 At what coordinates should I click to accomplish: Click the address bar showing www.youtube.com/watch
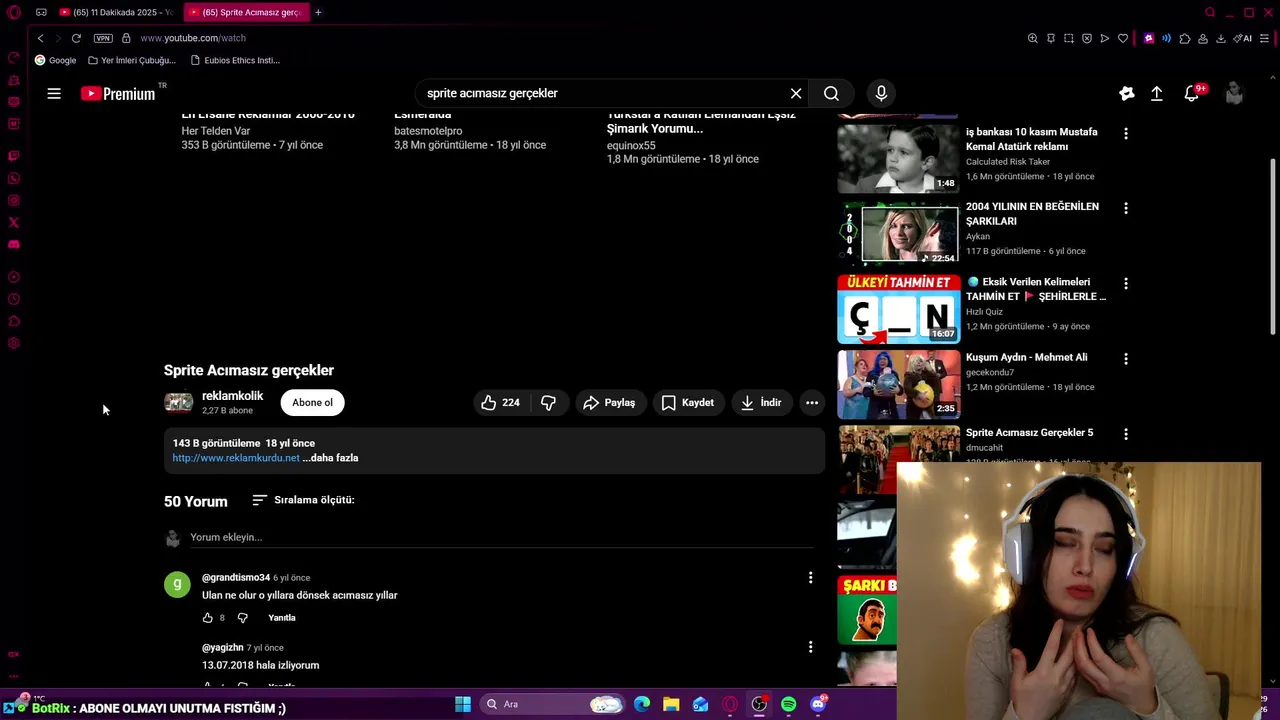(x=192, y=38)
